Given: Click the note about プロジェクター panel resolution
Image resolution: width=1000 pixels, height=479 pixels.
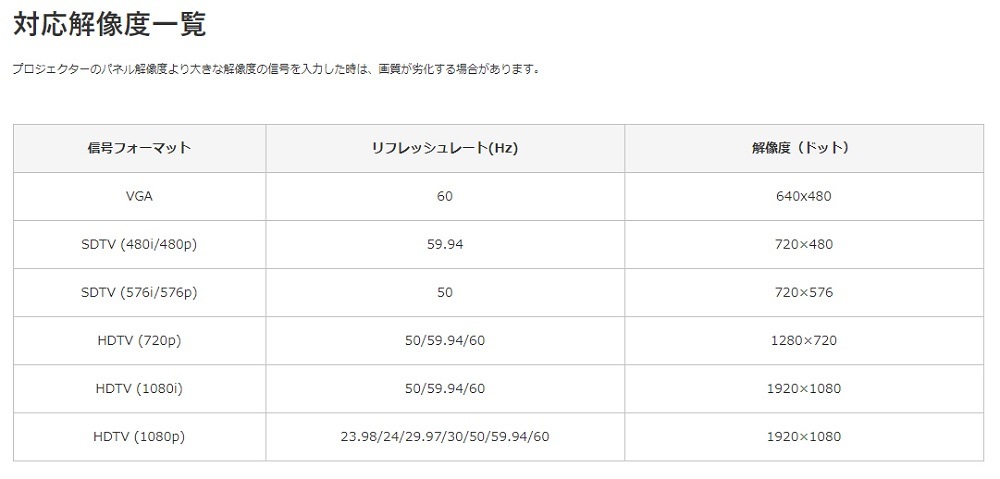Looking at the screenshot, I should click(277, 70).
